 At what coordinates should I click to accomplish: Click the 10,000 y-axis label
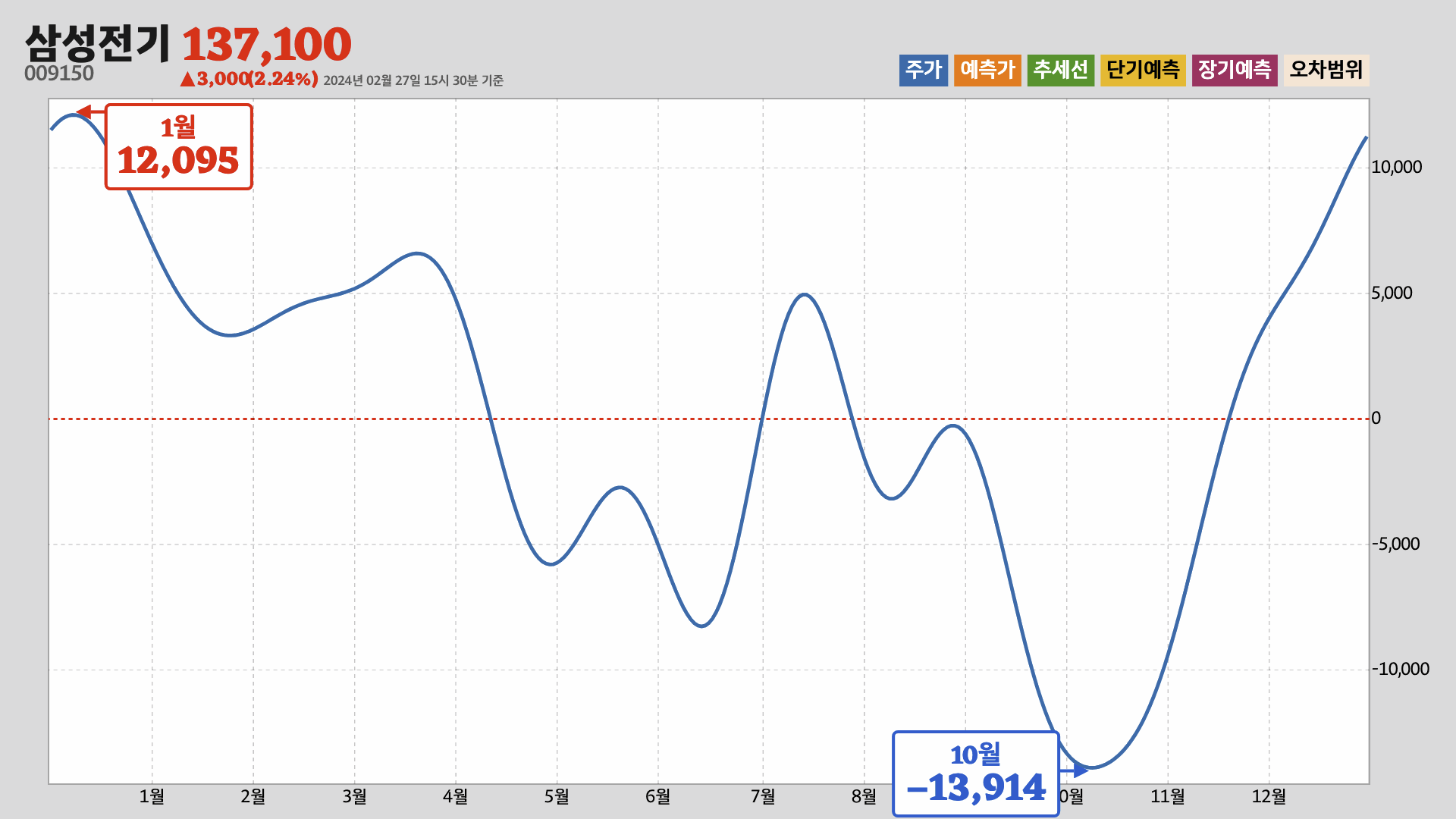coord(1396,167)
